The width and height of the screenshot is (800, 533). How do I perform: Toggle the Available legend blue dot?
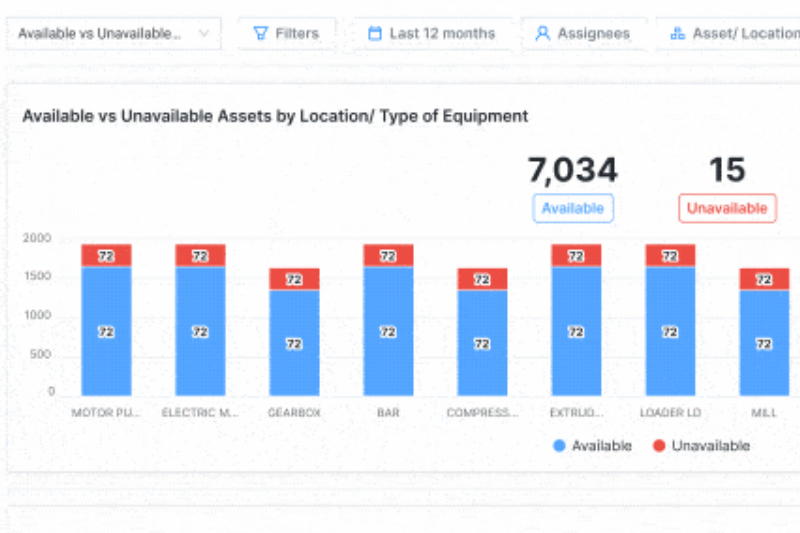(x=559, y=446)
